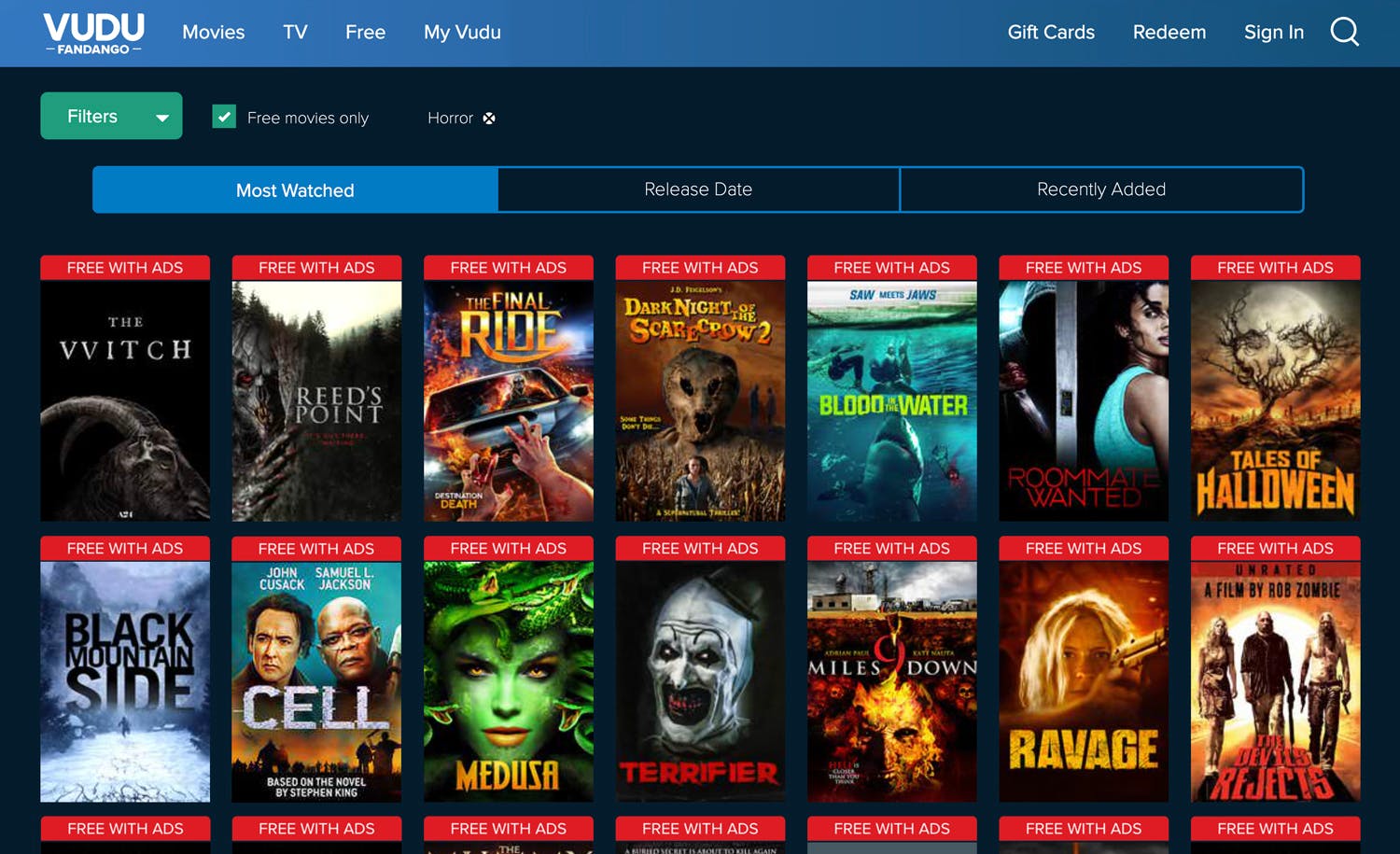This screenshot has height=854, width=1400.
Task: Open the Movies menu item
Action: tap(213, 33)
